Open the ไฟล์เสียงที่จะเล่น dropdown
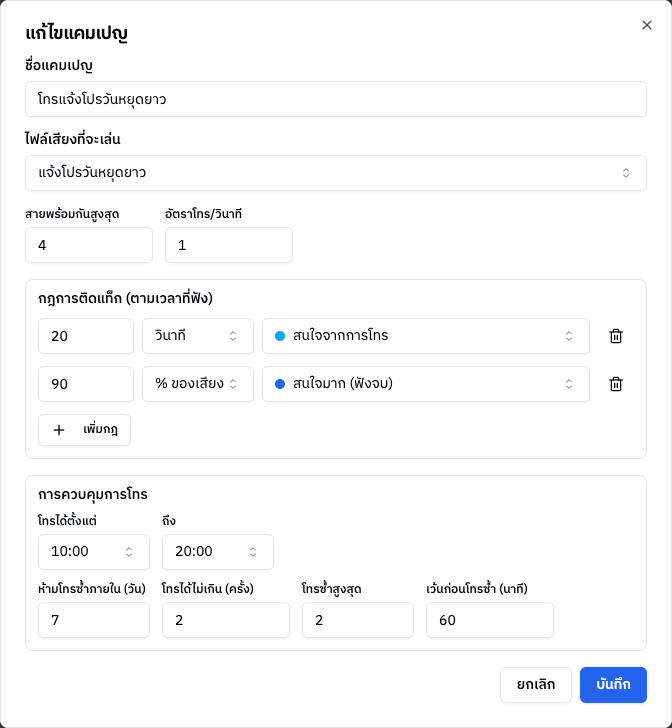 tap(336, 173)
